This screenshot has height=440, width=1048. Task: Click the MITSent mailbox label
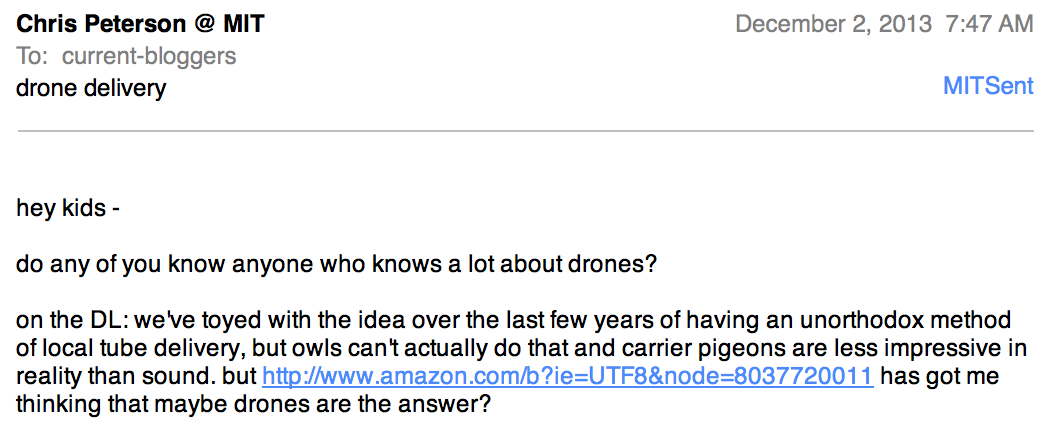pos(988,86)
